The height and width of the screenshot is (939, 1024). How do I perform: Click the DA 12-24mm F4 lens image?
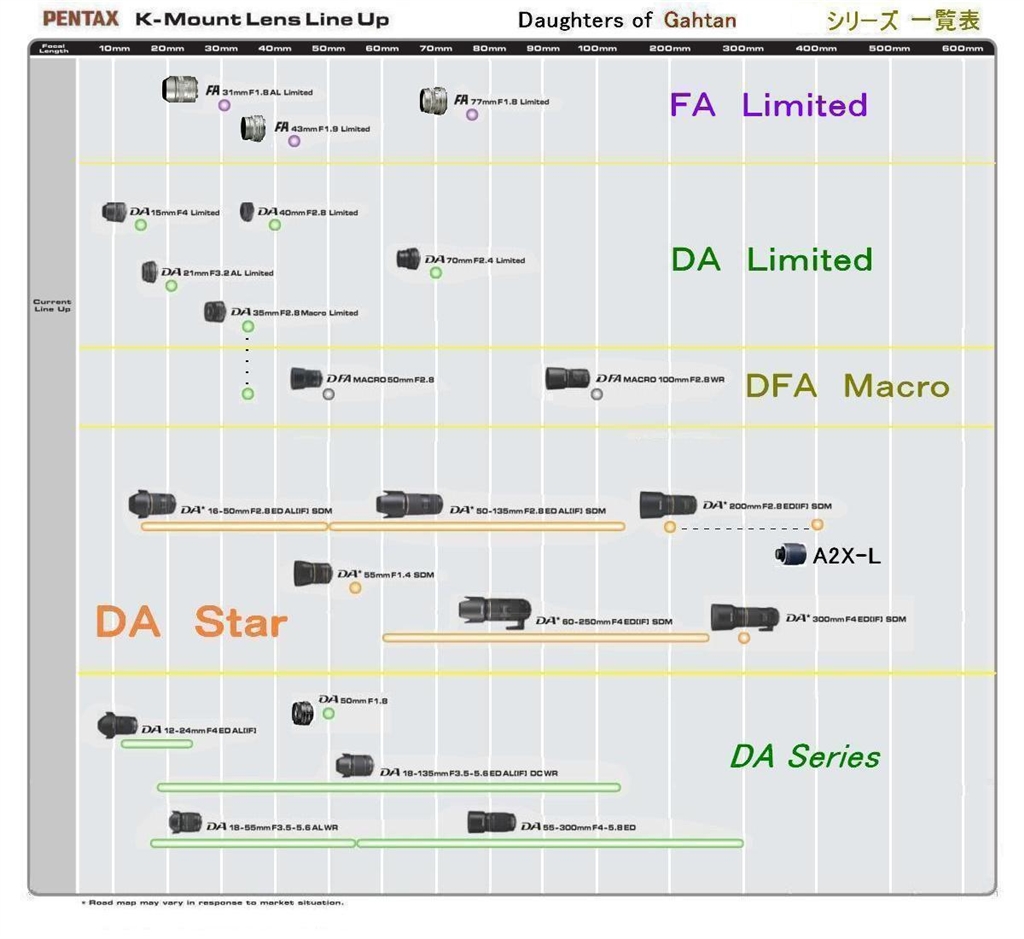tap(117, 725)
